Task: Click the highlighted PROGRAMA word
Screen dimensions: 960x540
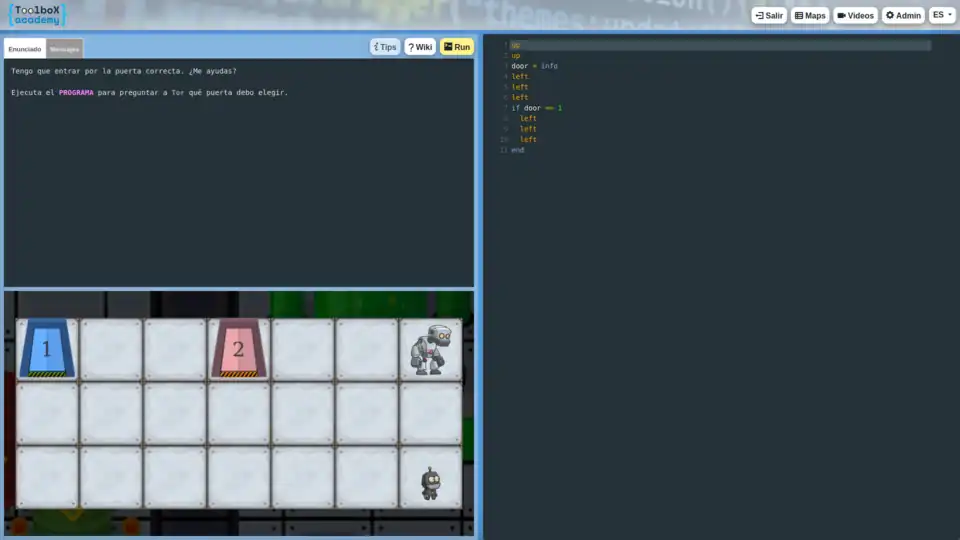Action: click(x=76, y=92)
